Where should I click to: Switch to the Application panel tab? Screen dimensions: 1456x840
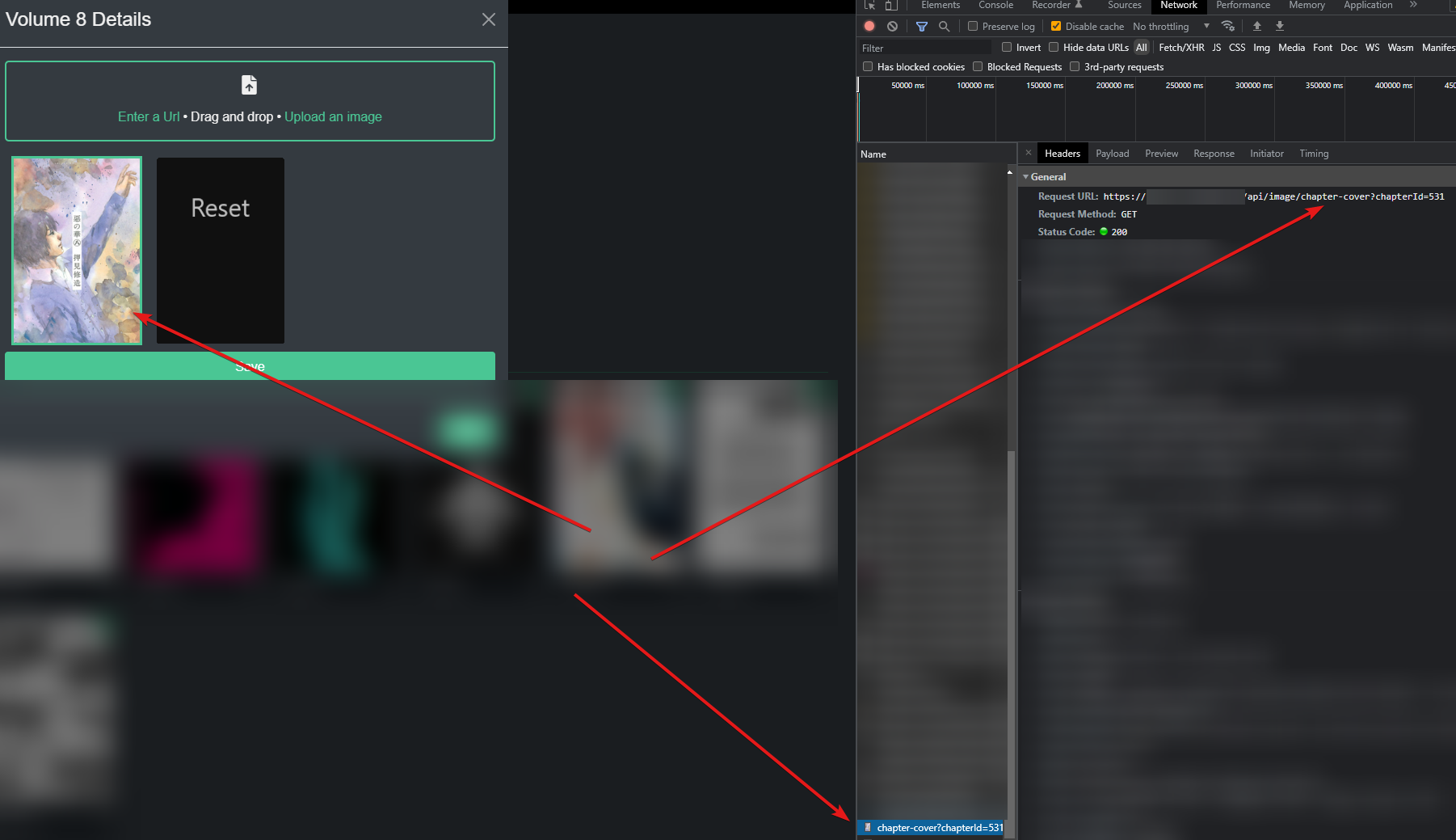(1368, 5)
